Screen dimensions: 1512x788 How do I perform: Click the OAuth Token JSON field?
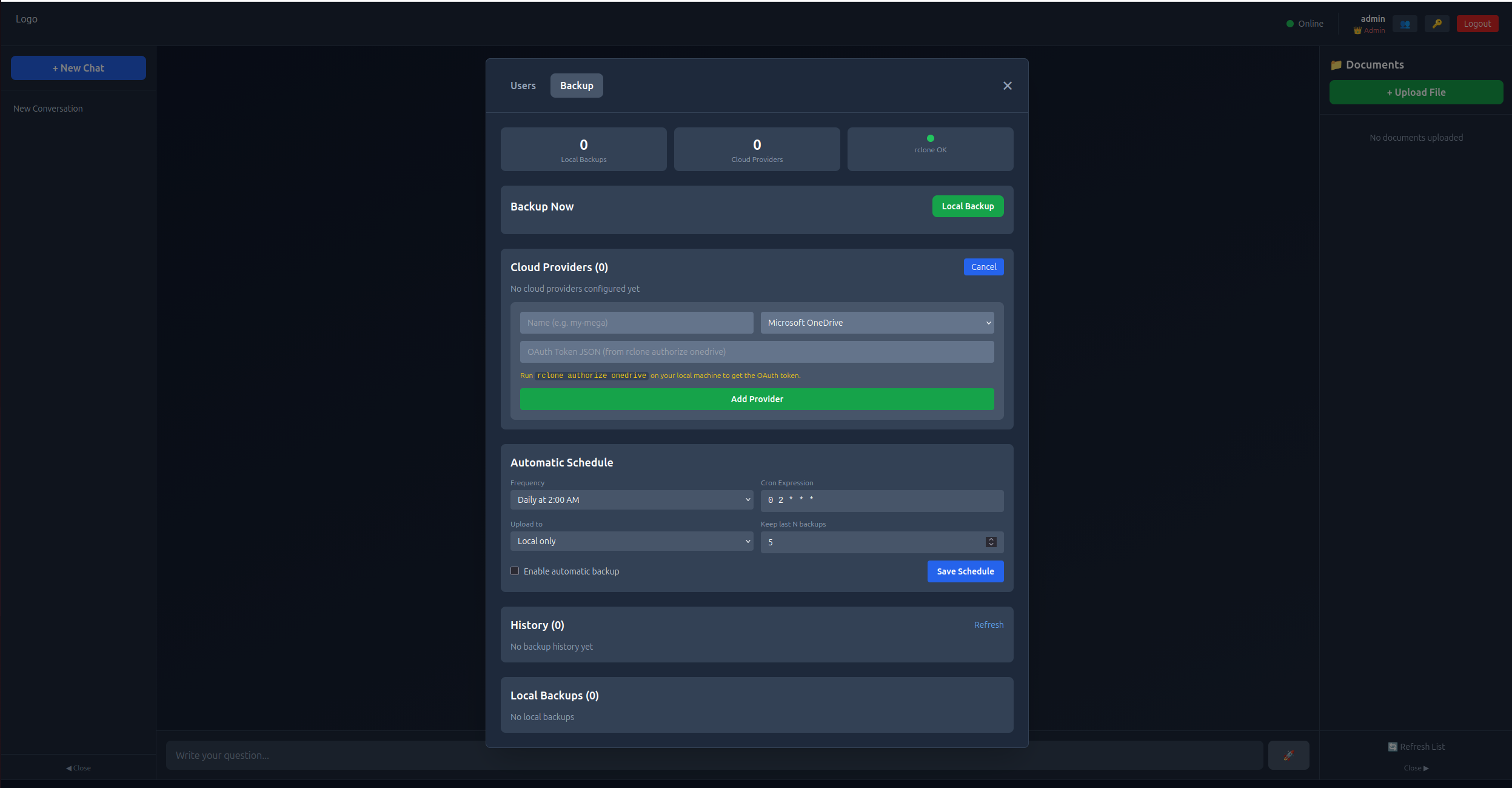click(757, 352)
